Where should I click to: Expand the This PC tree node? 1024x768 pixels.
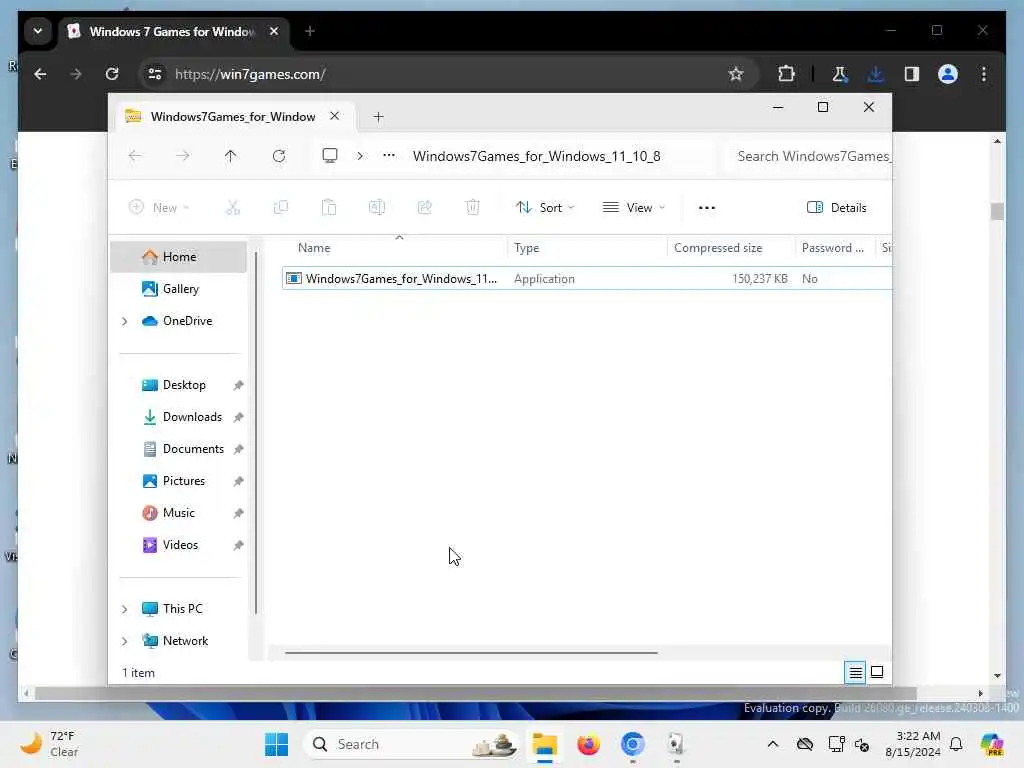click(x=125, y=609)
